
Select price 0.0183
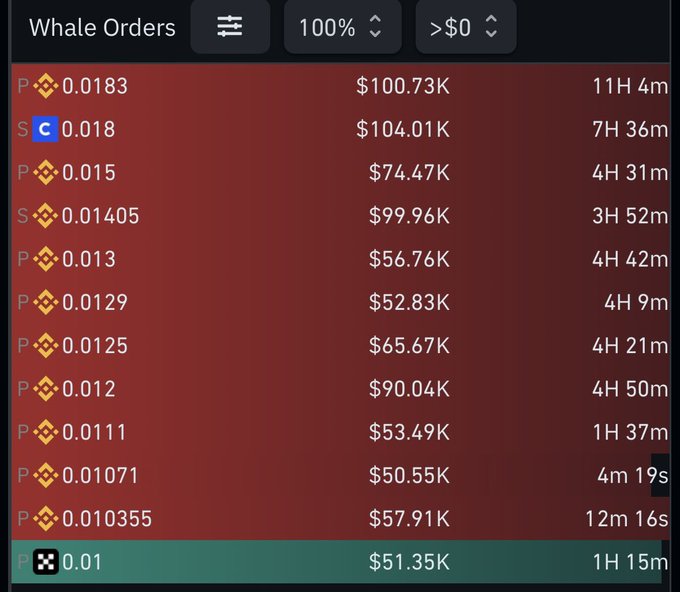[x=95, y=86]
